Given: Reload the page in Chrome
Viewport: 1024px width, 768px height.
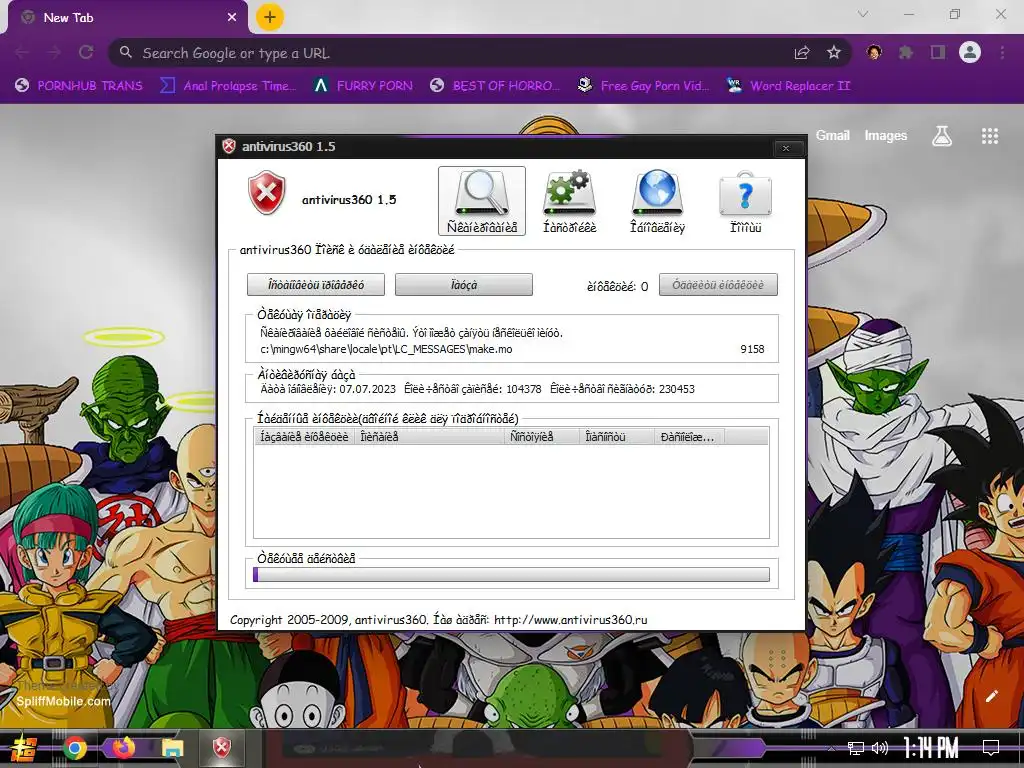Looking at the screenshot, I should [x=86, y=52].
